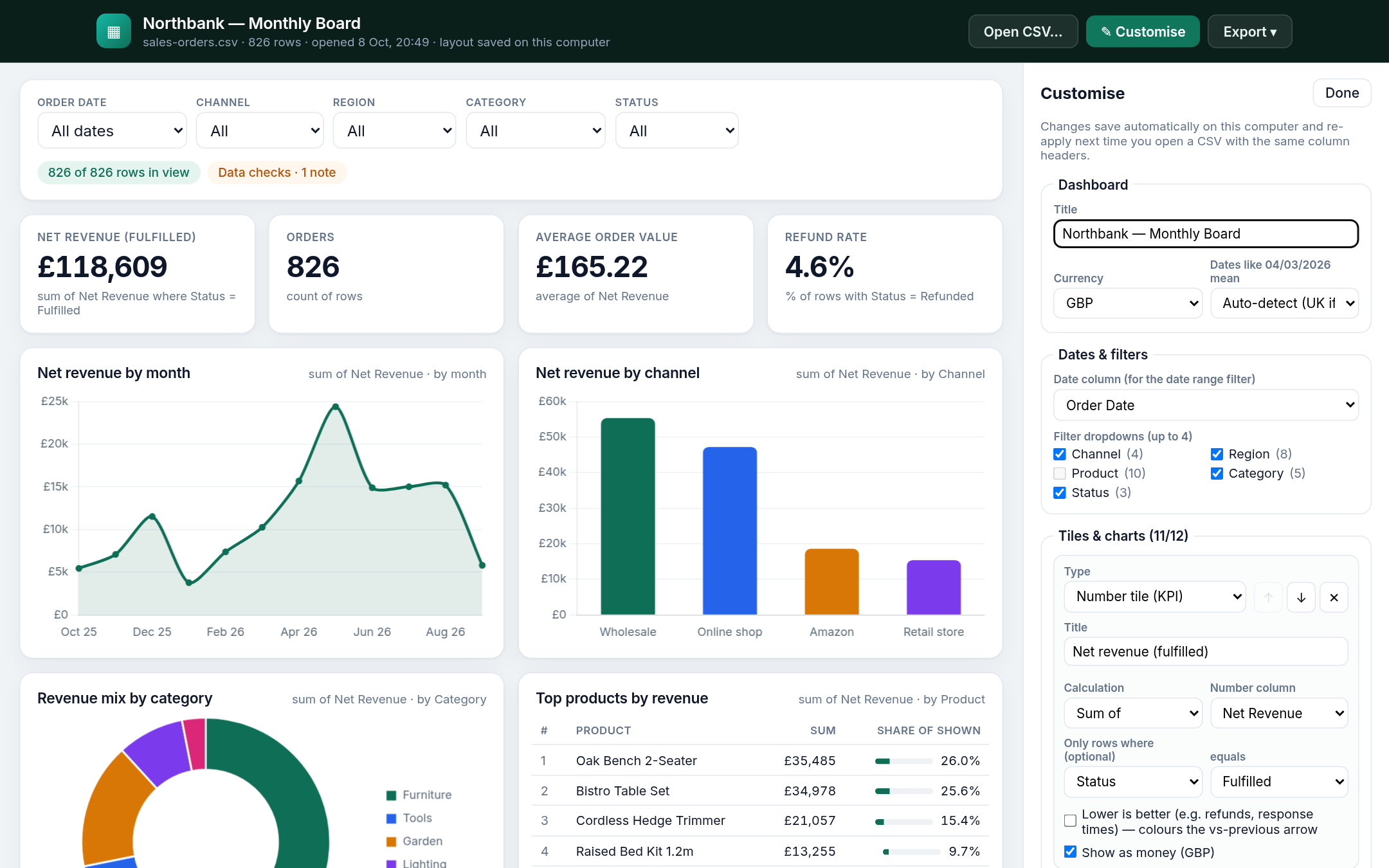
Task: Uncheck the Channel filter checkbox
Action: click(1060, 455)
